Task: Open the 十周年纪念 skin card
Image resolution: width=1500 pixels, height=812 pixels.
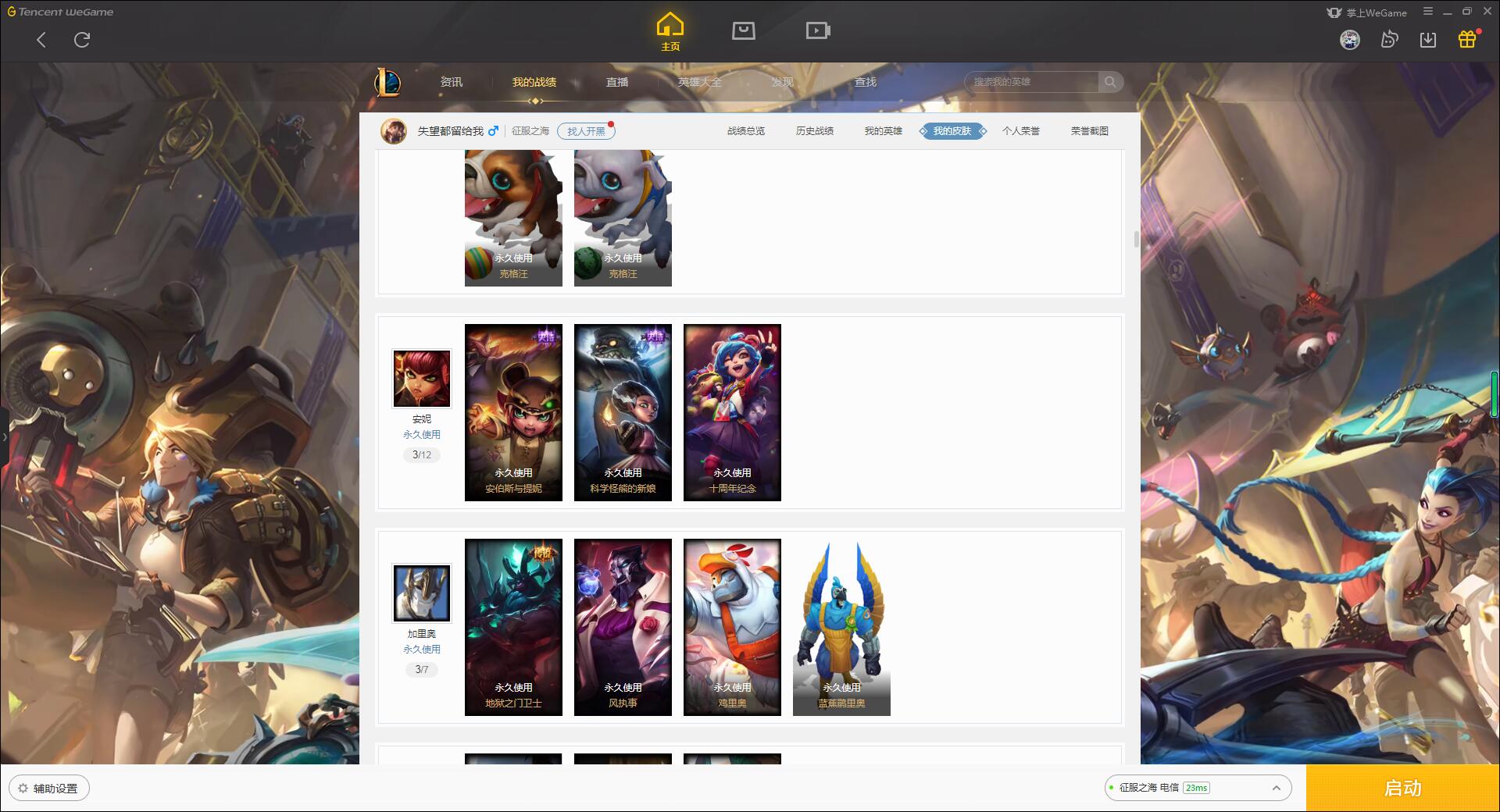Action: click(732, 412)
